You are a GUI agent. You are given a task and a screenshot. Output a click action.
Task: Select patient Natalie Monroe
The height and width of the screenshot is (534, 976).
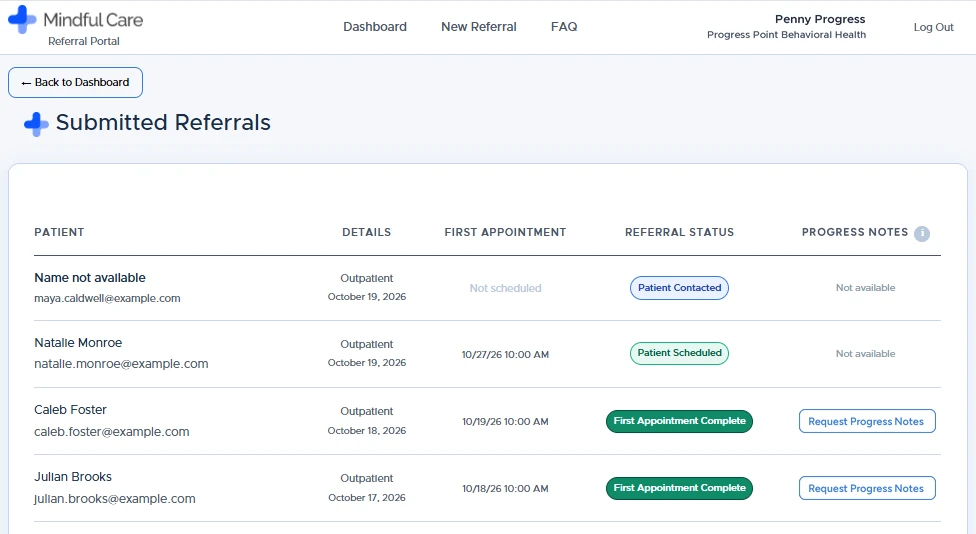(x=78, y=343)
